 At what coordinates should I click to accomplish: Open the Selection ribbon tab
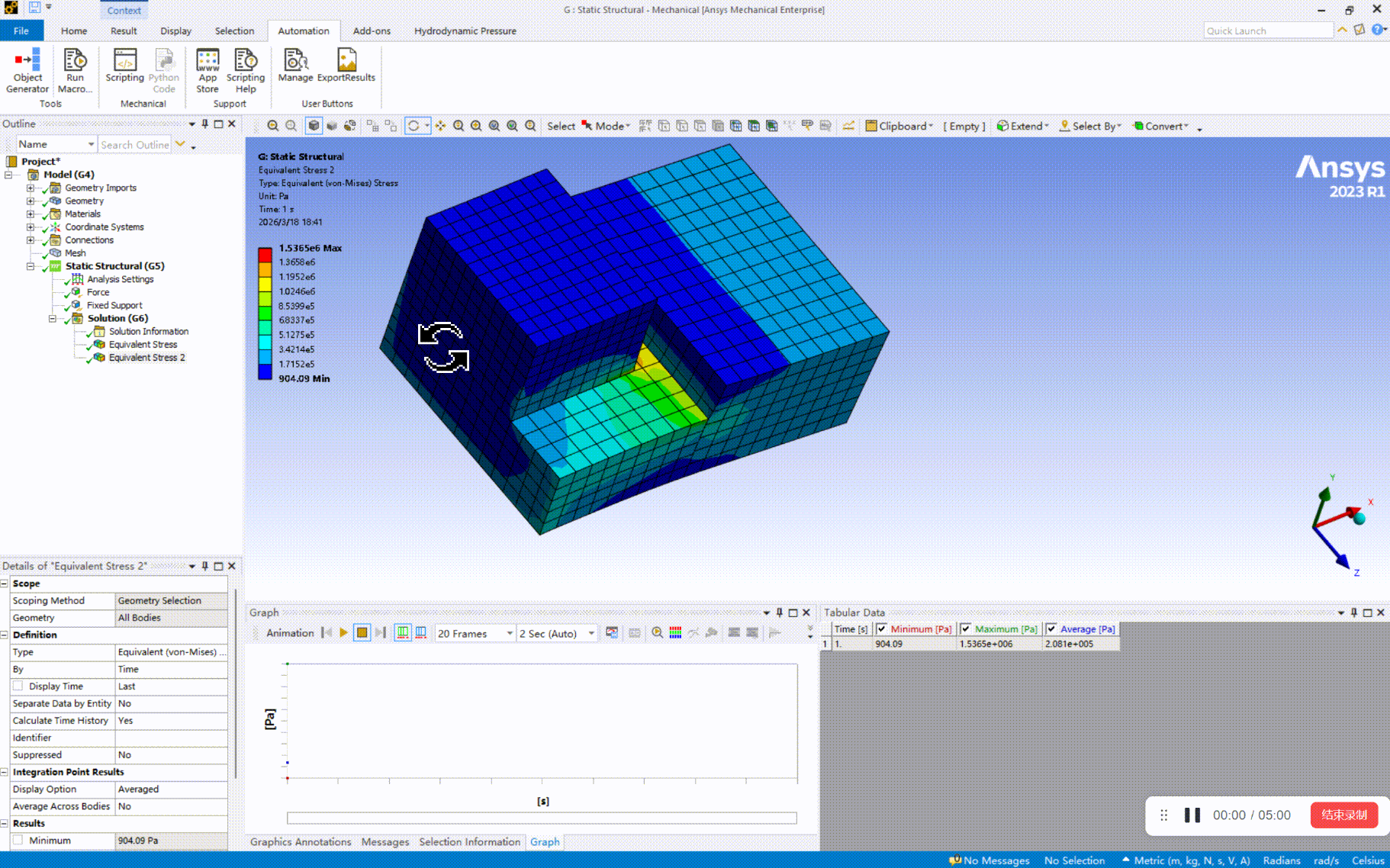click(x=234, y=31)
